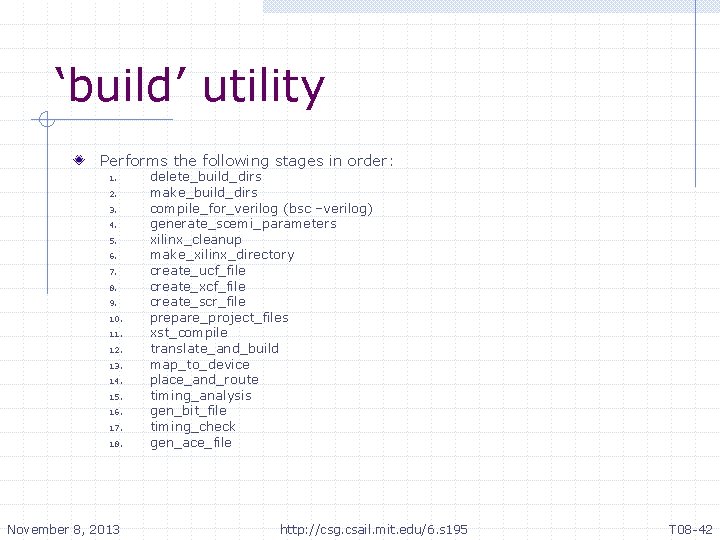Click list item create_scr_file

[x=198, y=302]
